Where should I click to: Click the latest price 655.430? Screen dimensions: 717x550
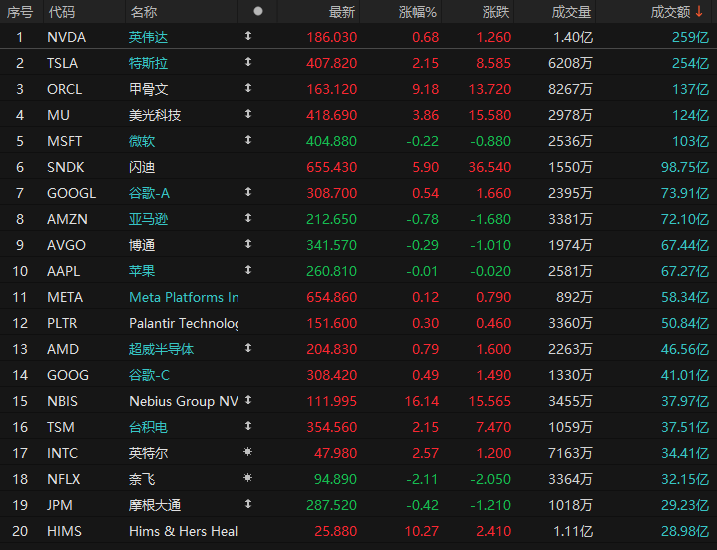(x=332, y=167)
